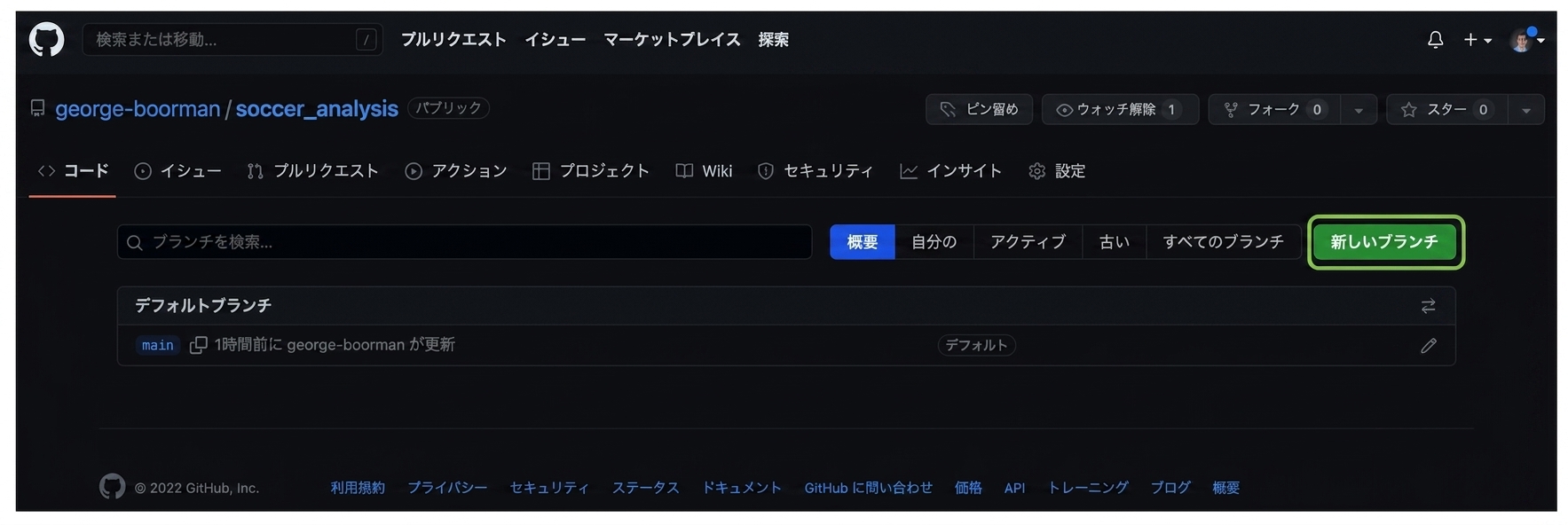The image size is (1568, 525).
Task: Open george-boorman profile link
Action: click(x=138, y=109)
